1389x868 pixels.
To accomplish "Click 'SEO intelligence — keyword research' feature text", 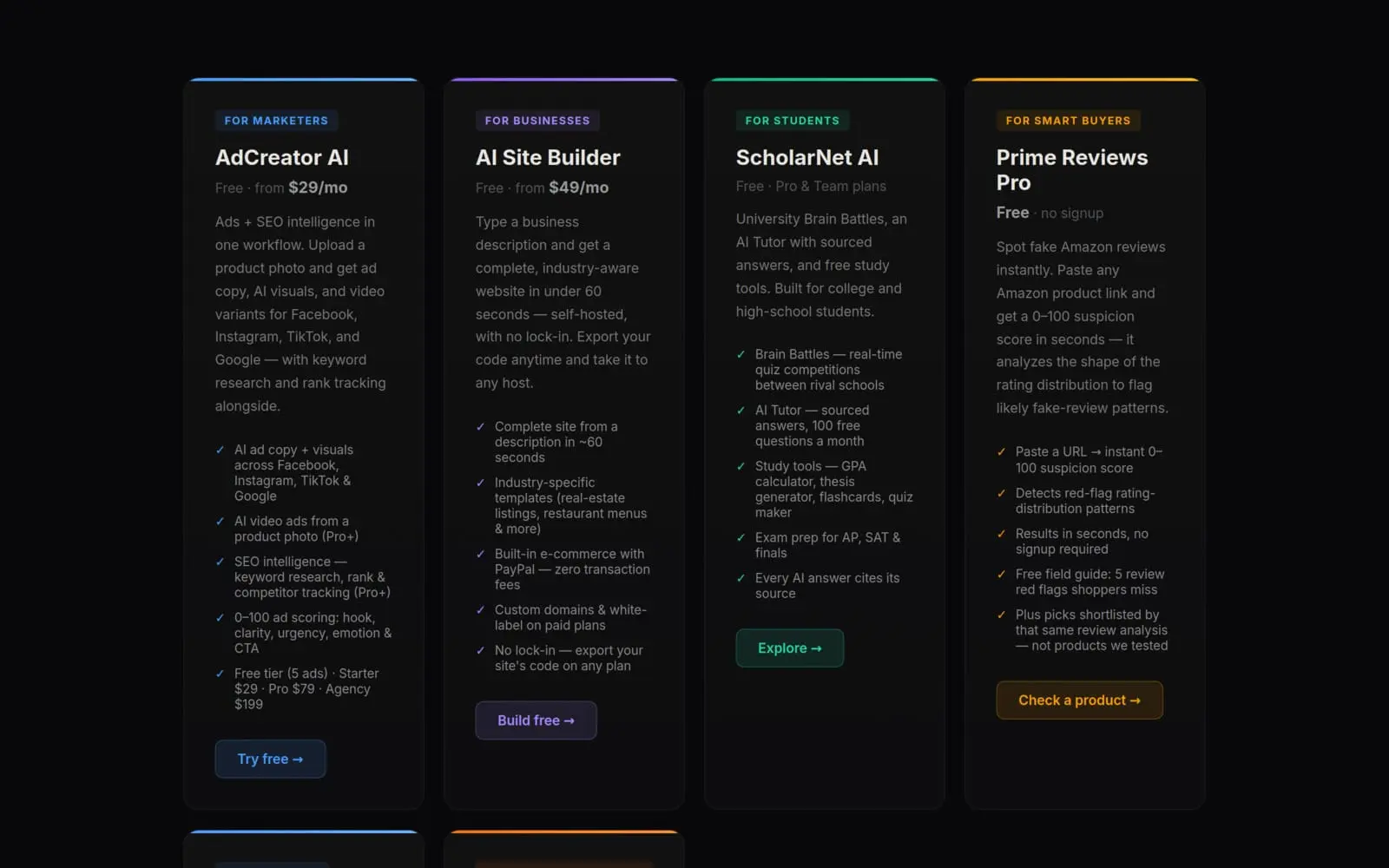I will coord(313,577).
